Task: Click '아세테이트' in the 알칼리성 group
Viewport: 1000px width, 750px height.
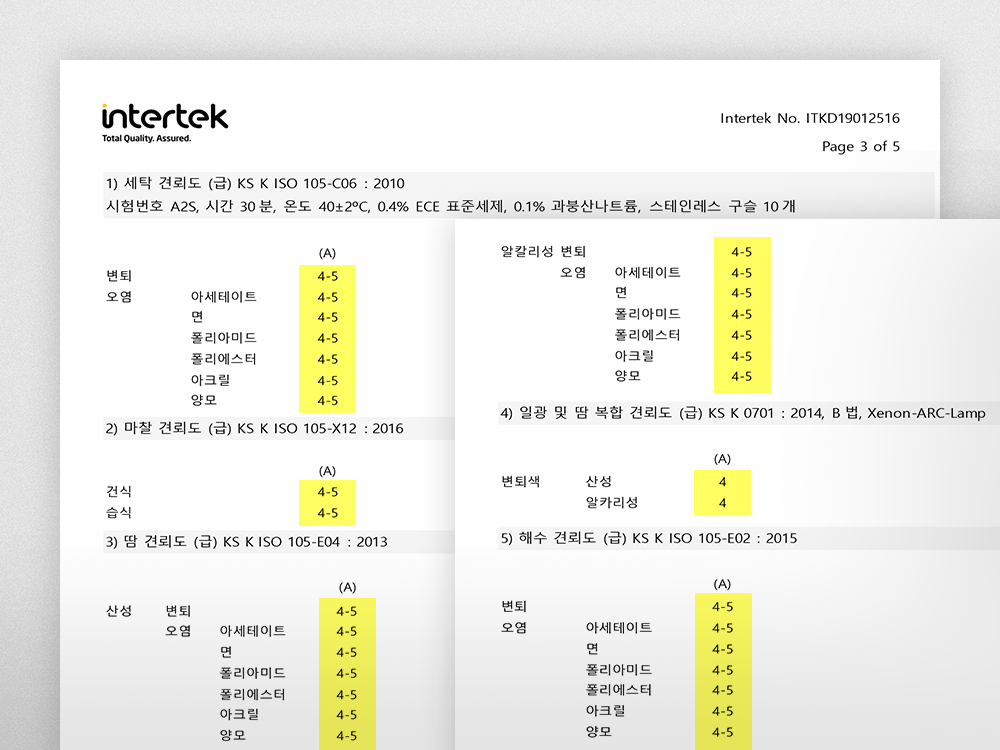Action: 647,272
